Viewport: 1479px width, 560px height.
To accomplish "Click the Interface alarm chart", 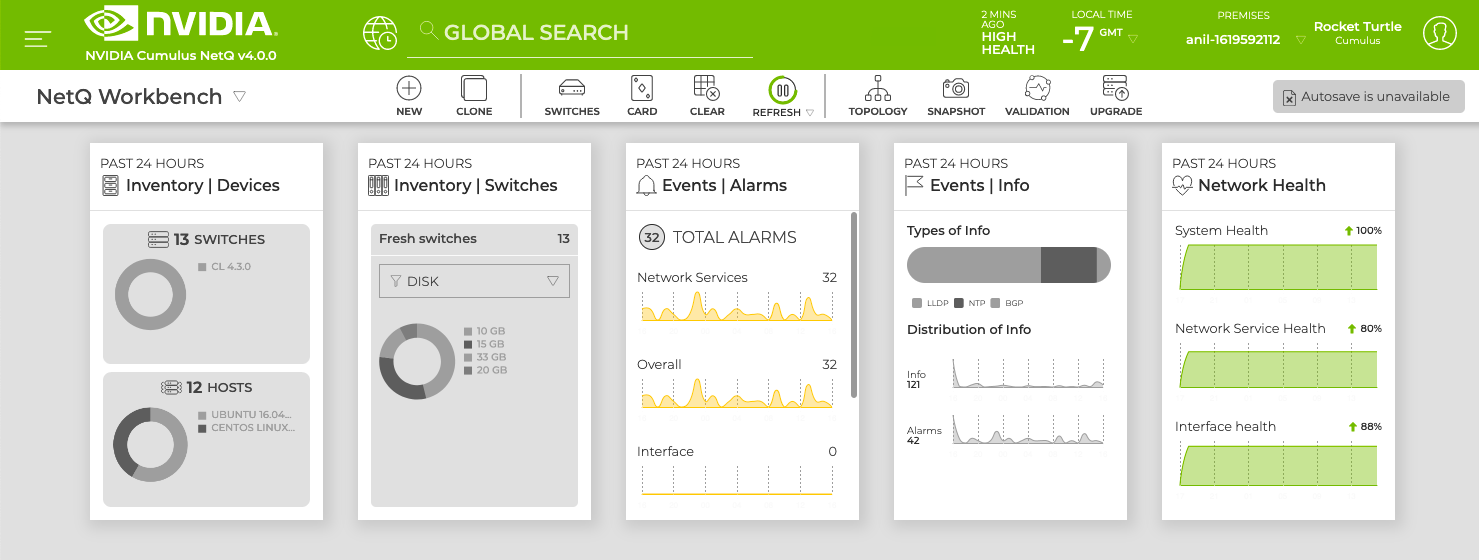I will [737, 479].
